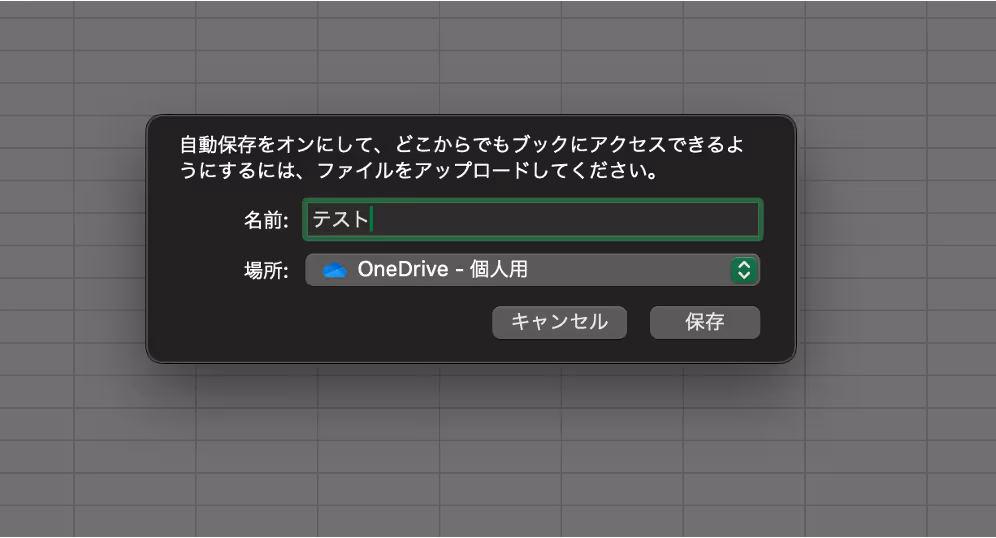Click the OneDrive cloud icon
The width and height of the screenshot is (996, 538).
click(334, 270)
